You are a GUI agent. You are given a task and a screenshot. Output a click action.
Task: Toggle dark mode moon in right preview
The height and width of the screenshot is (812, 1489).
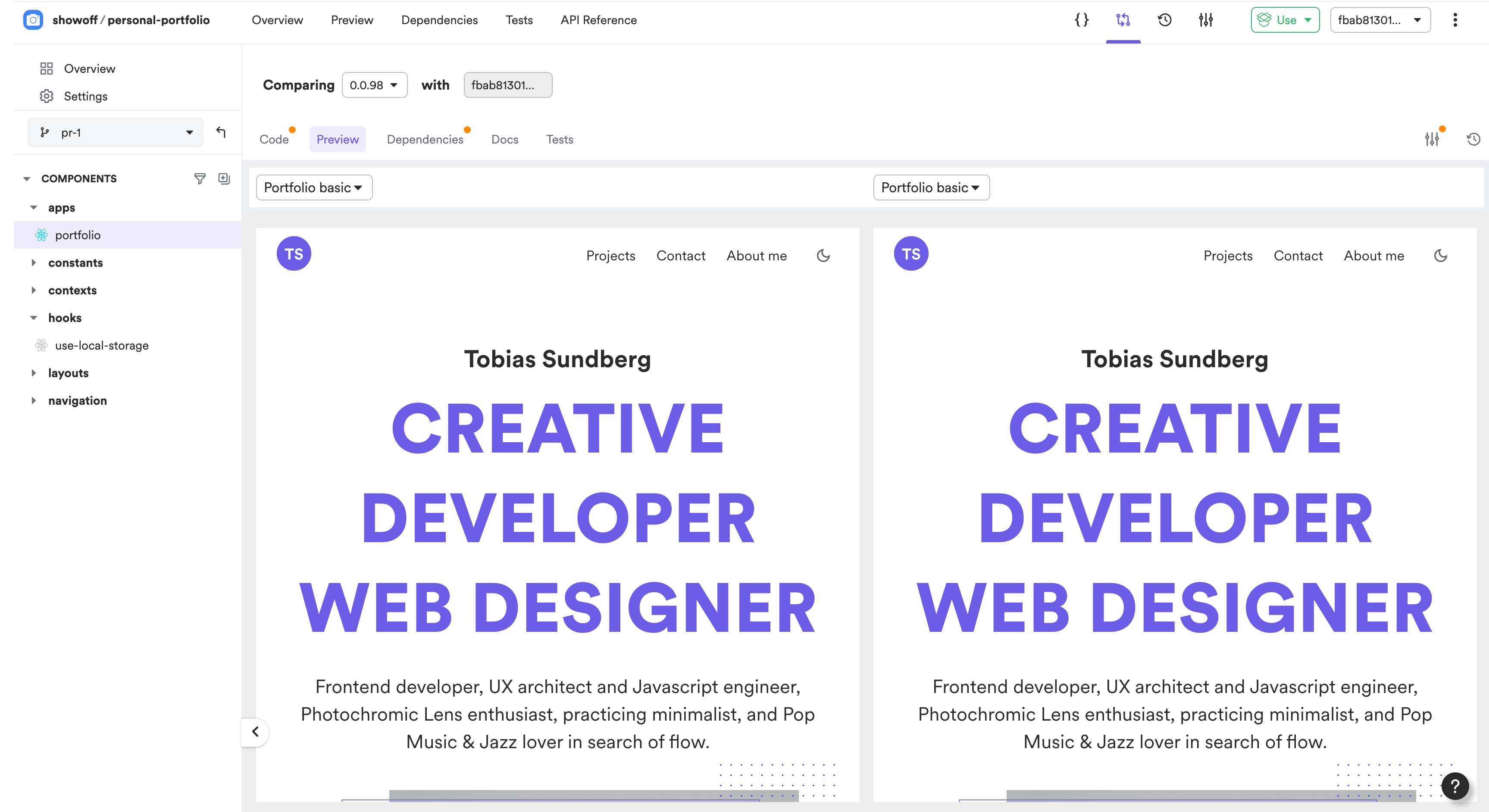pos(1440,256)
